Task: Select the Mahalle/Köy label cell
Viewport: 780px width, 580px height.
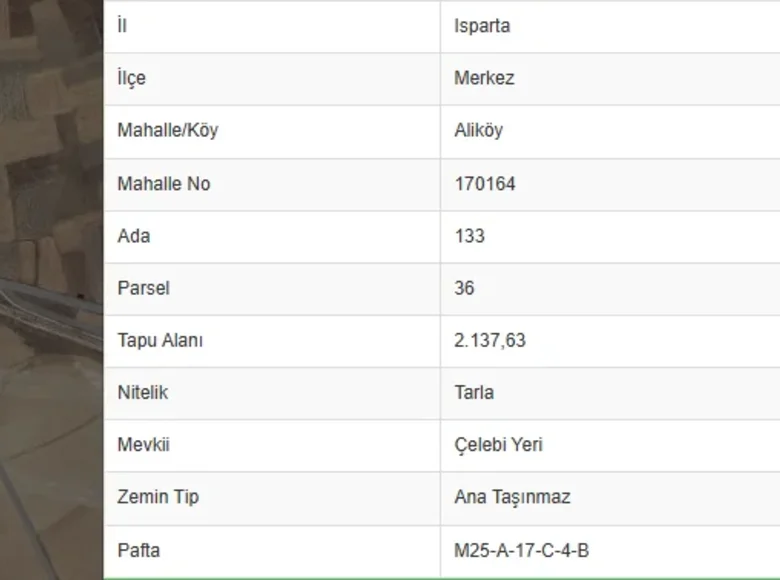Action: (x=167, y=131)
